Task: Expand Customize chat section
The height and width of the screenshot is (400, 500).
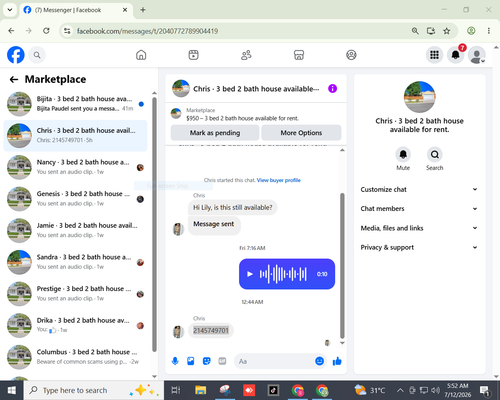Action: [419, 189]
